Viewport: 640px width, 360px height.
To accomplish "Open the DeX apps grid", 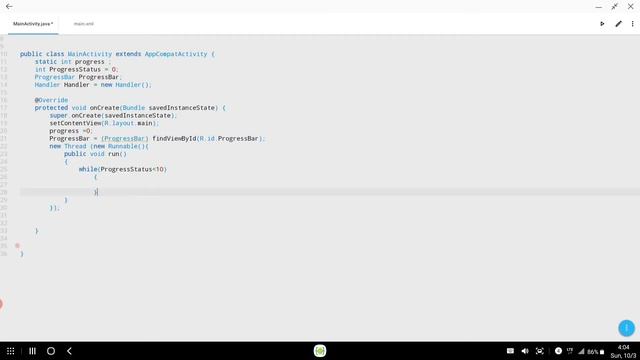I will coord(11,351).
